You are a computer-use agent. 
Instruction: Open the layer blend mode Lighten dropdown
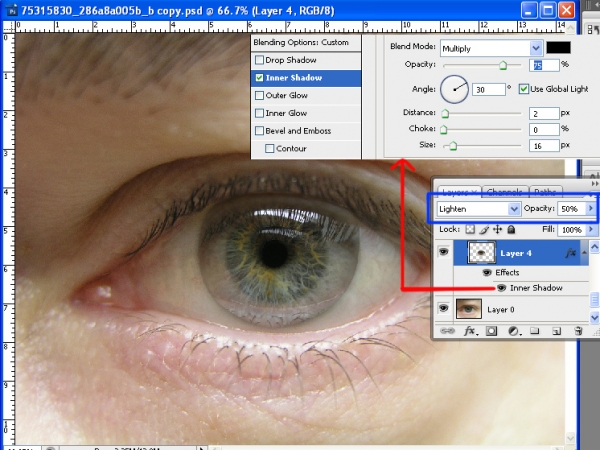514,209
